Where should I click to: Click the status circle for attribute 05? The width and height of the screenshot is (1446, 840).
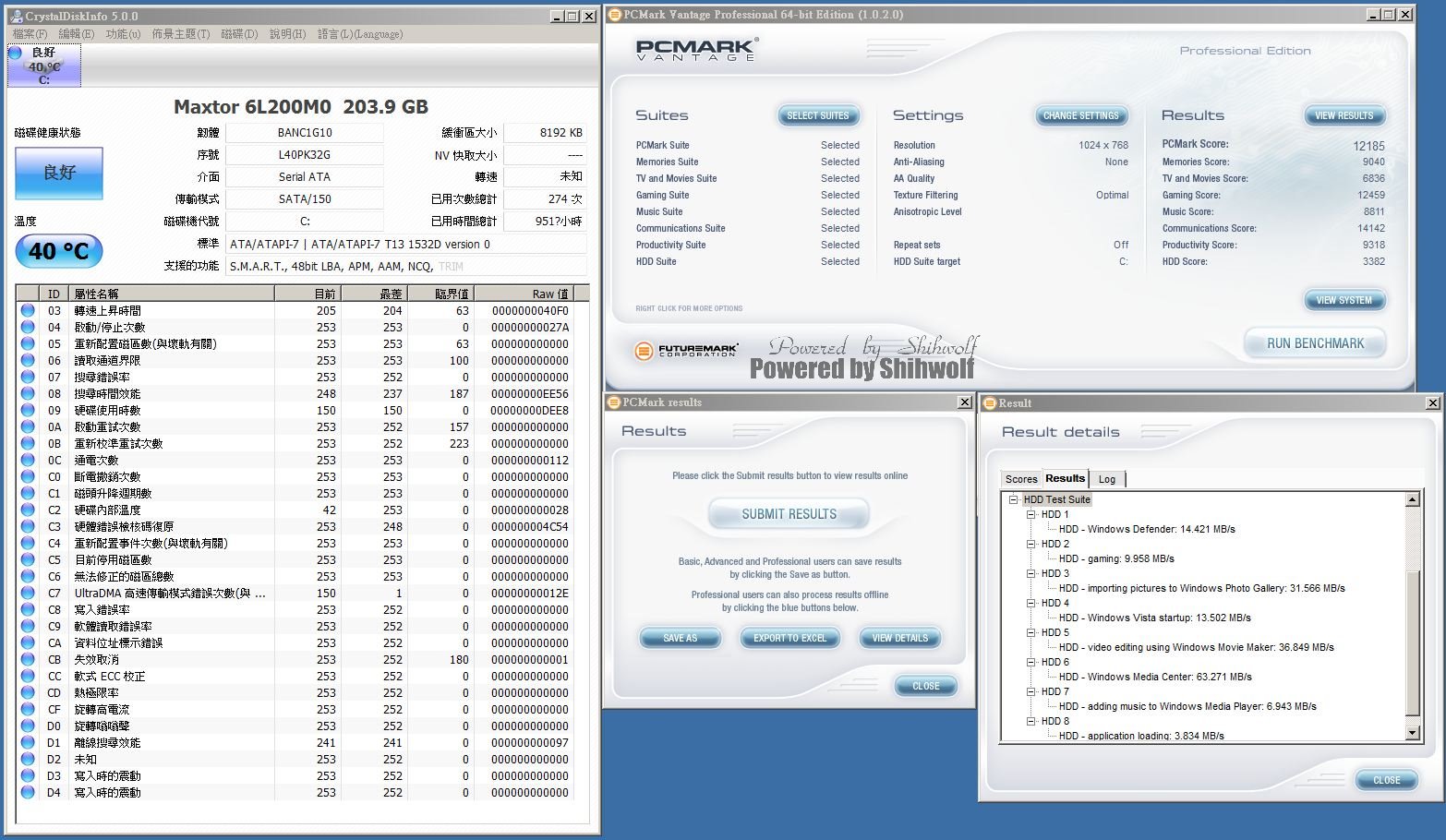point(28,344)
